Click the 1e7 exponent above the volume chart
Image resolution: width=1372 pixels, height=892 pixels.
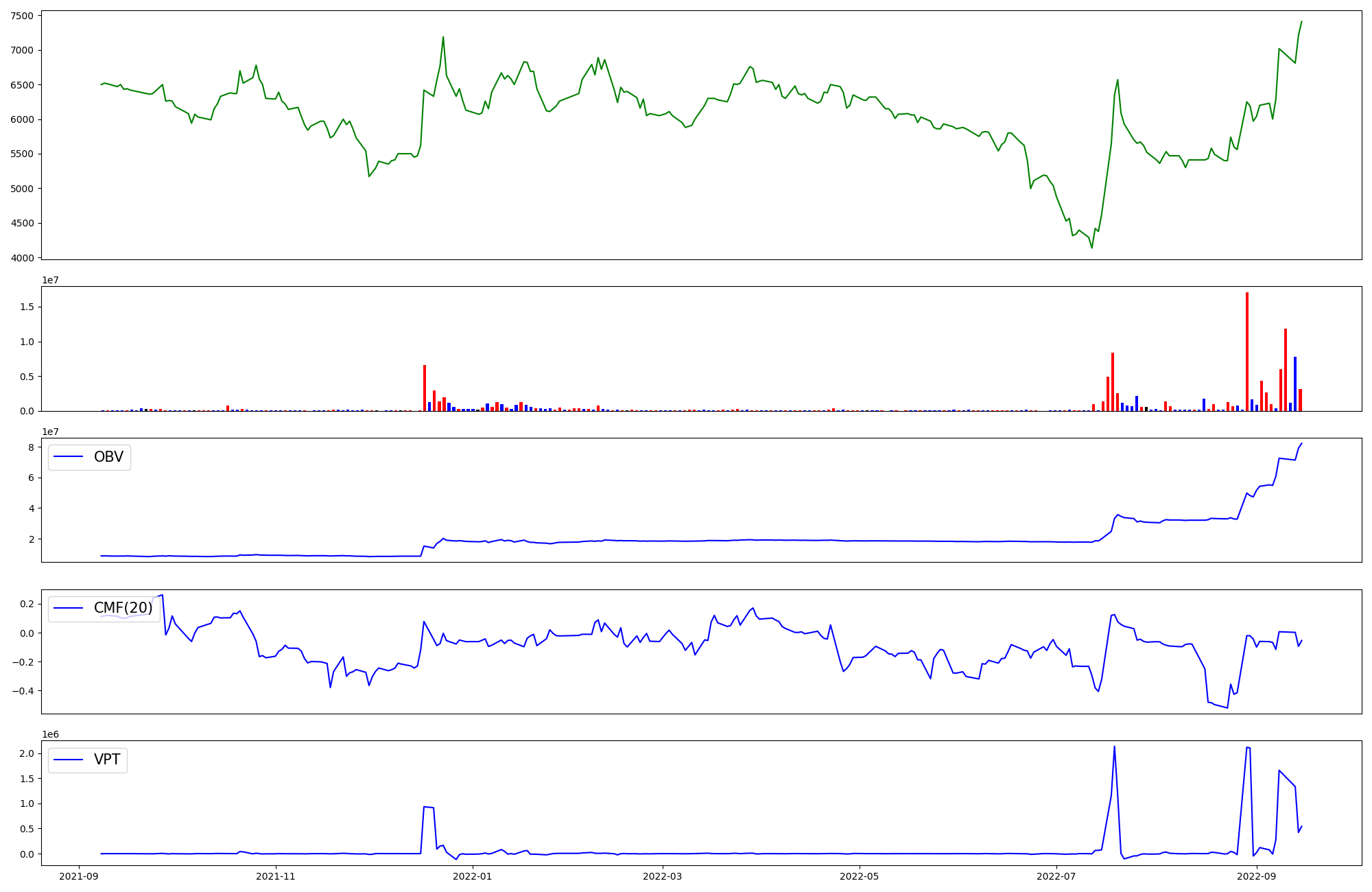tap(51, 280)
